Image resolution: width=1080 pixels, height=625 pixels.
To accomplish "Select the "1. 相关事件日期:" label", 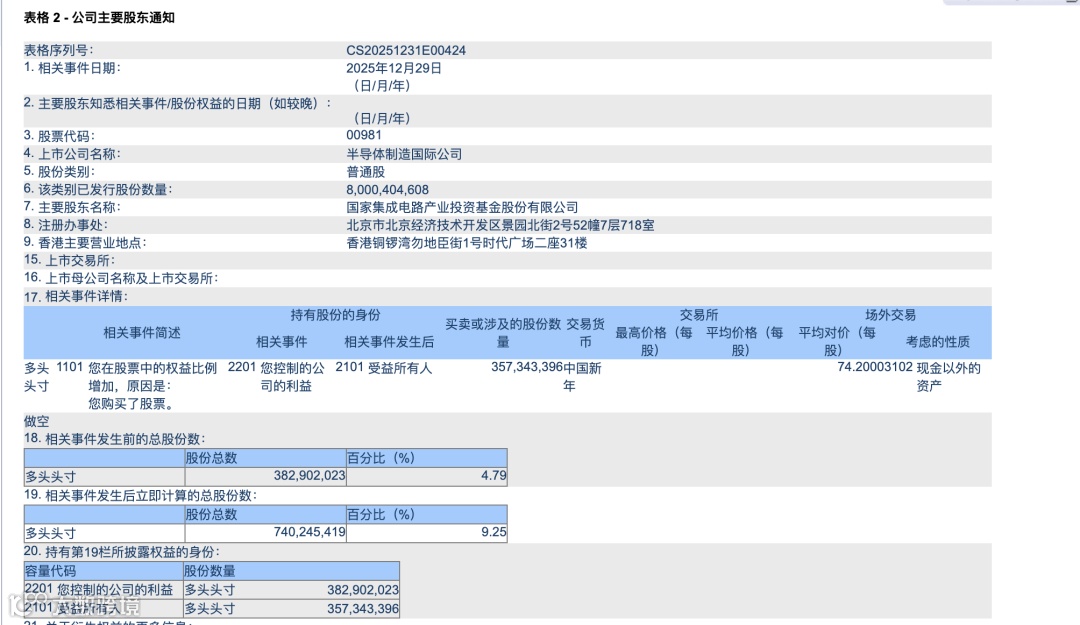I will click(x=72, y=68).
